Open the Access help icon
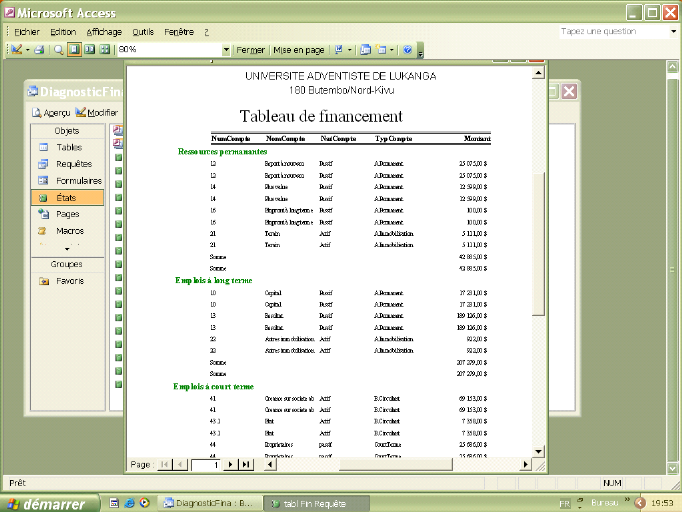Image resolution: width=682 pixels, height=512 pixels. 407,49
